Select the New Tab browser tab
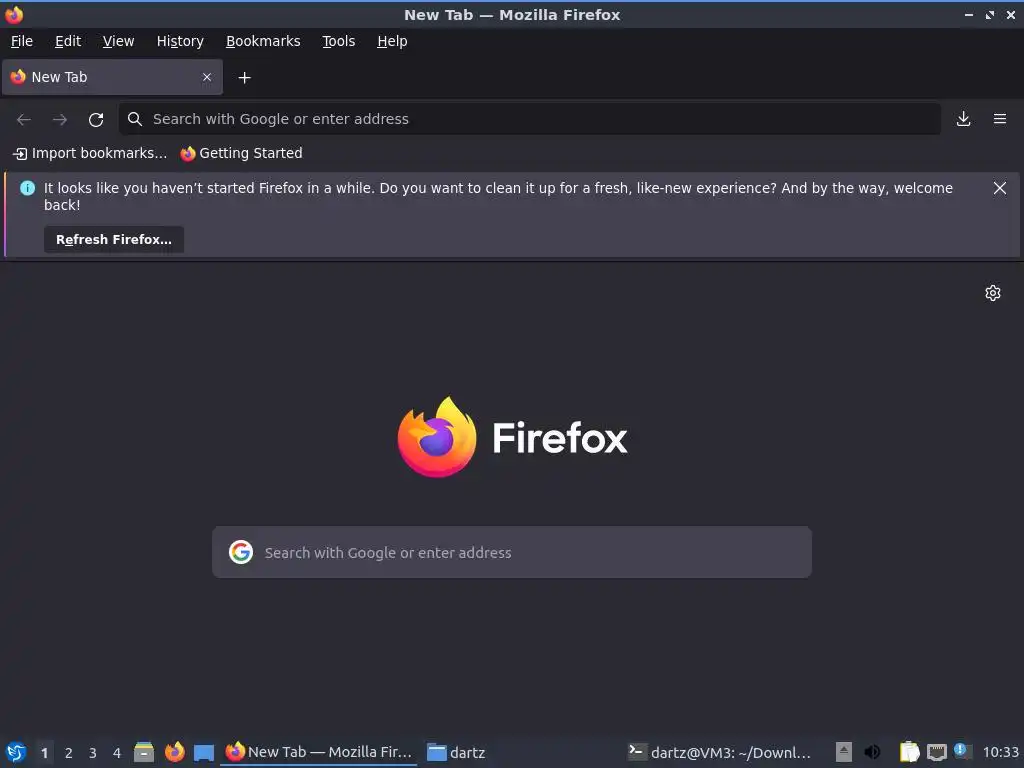This screenshot has width=1024, height=768. coord(112,77)
